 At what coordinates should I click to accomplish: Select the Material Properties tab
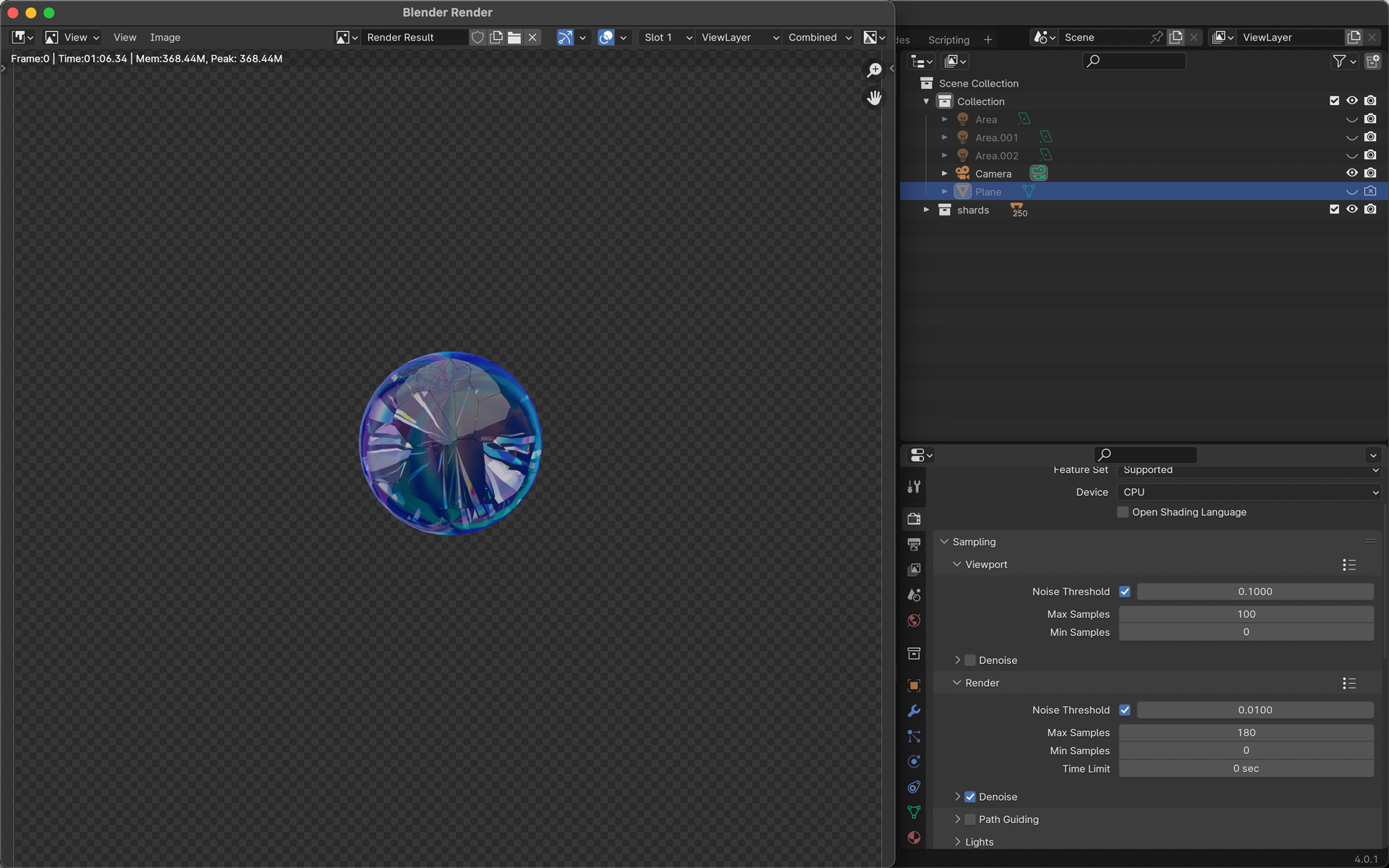(x=914, y=839)
